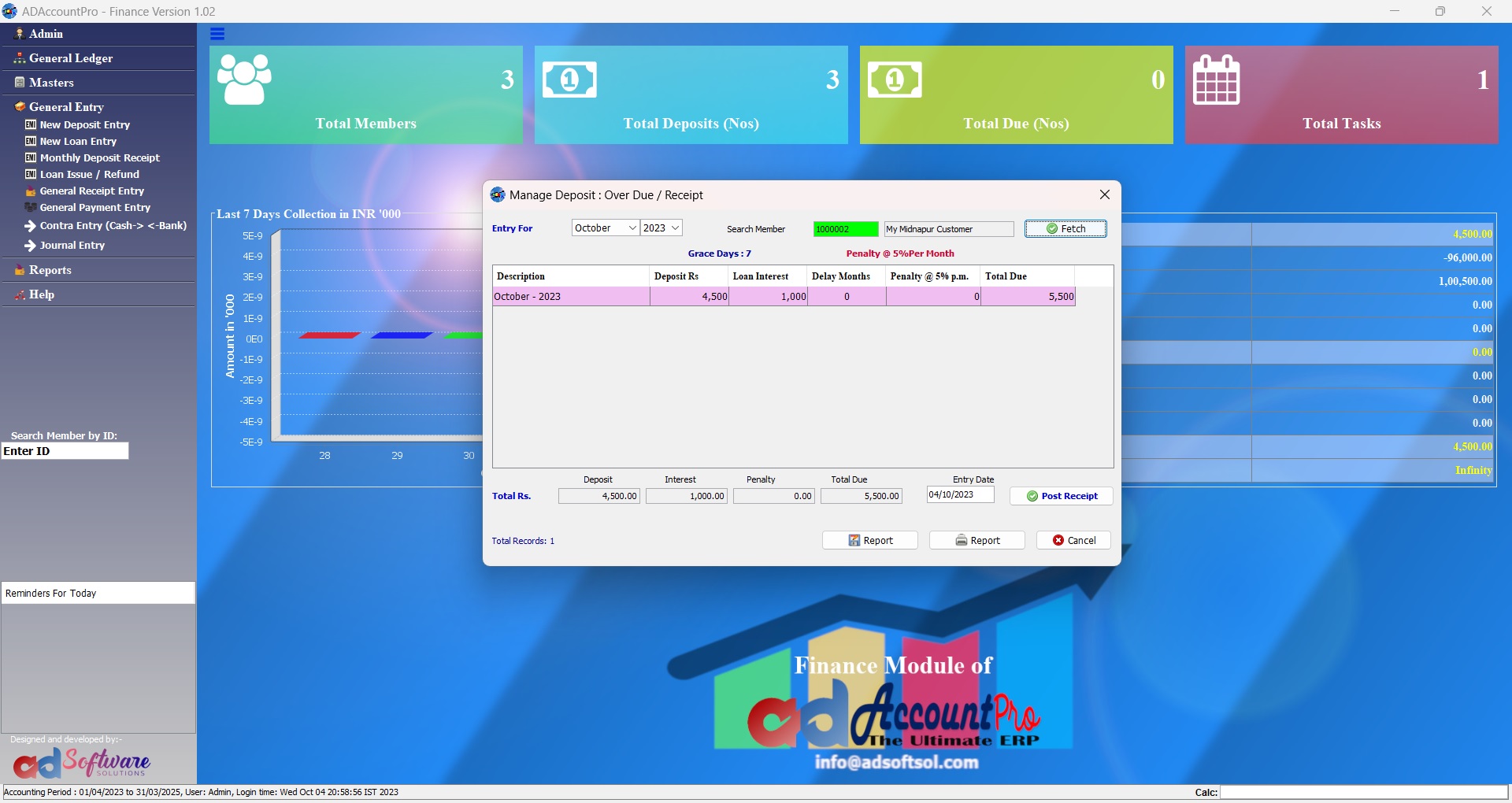The width and height of the screenshot is (1512, 803).
Task: Select the October - 2023 table row
Action: 784,297
